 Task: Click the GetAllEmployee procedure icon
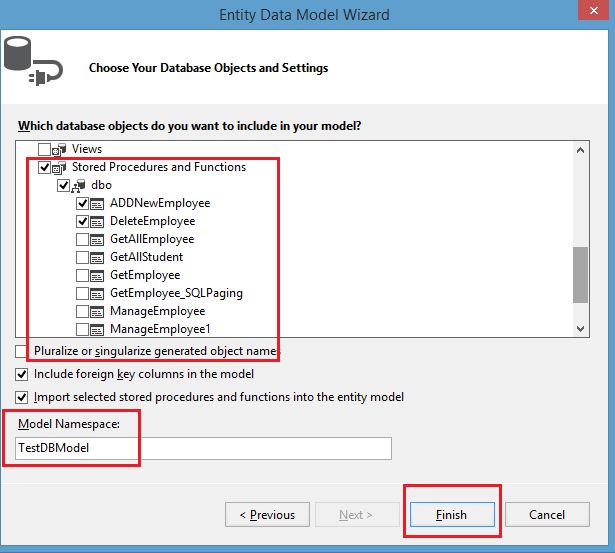97,240
